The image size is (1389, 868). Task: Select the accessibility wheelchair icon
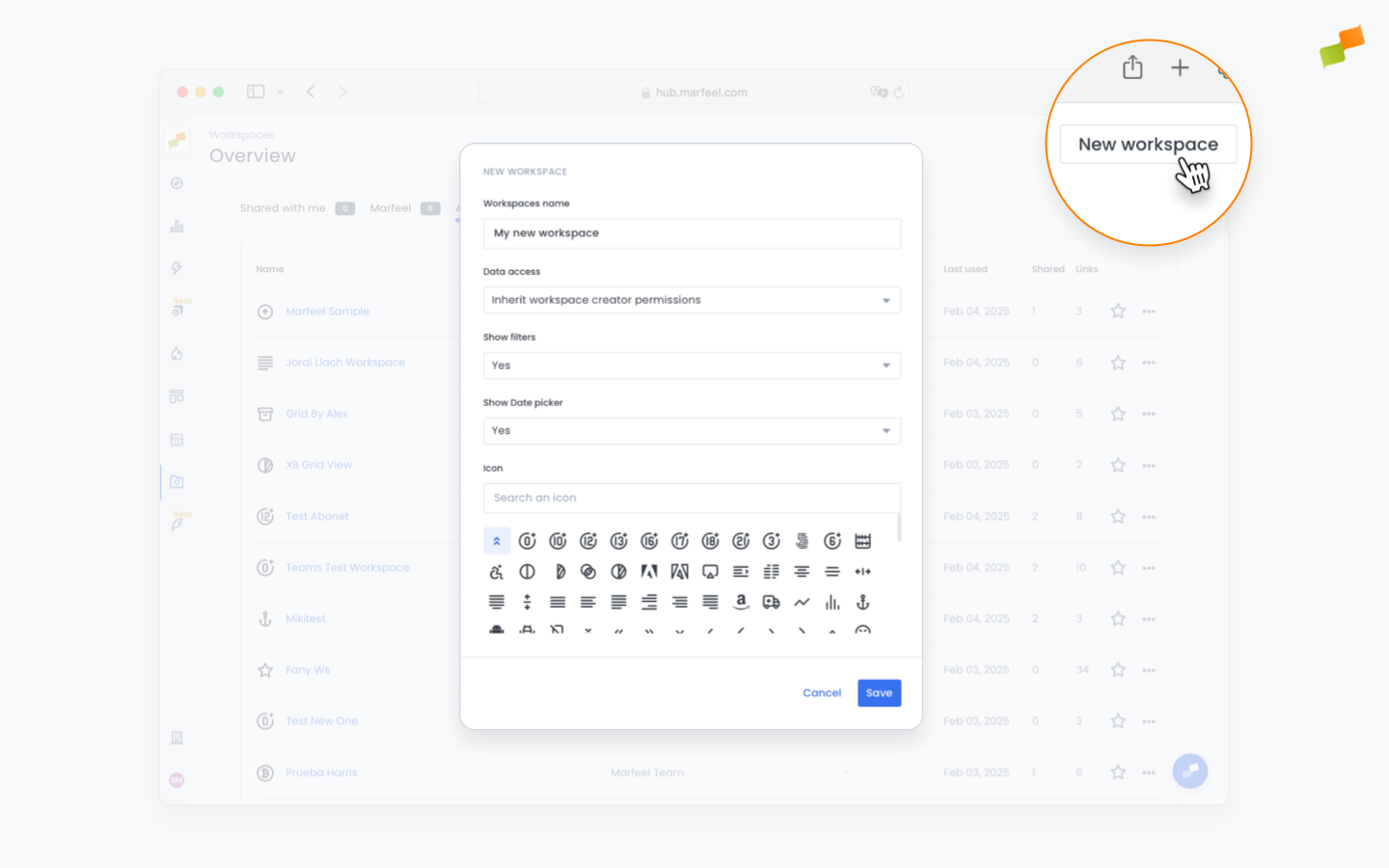point(498,571)
